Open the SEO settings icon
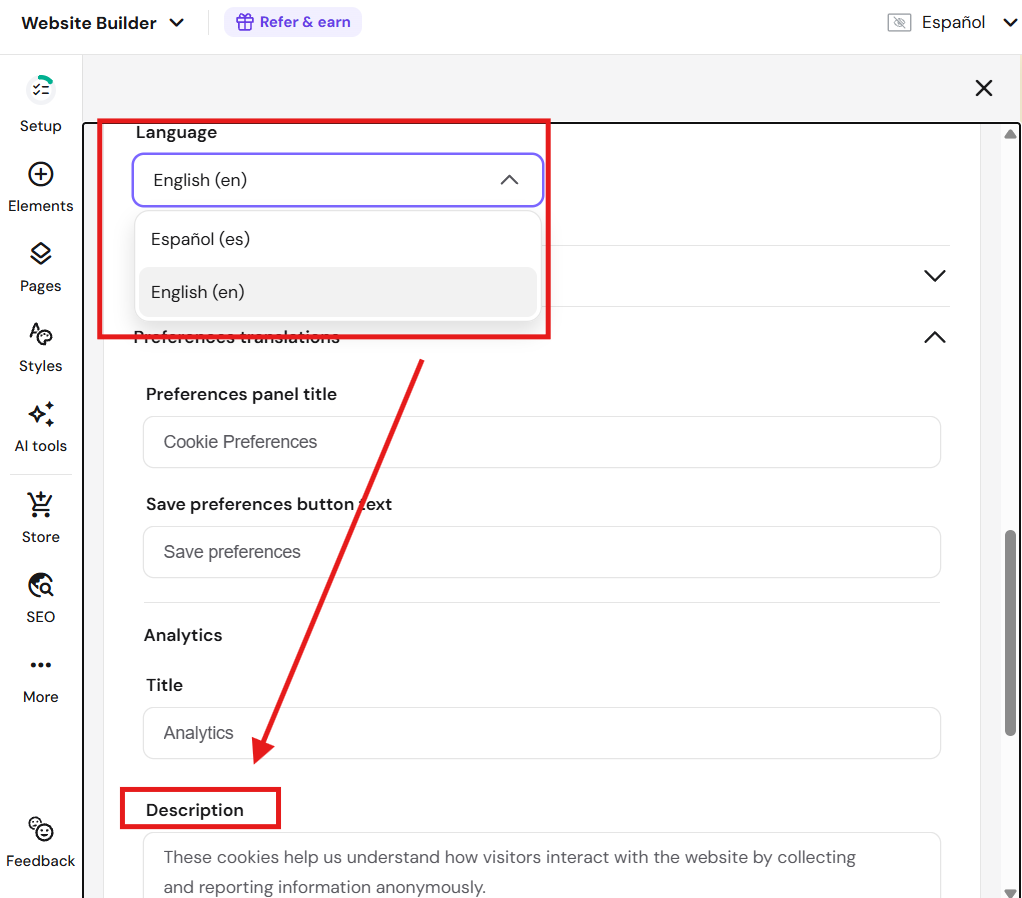This screenshot has height=898, width=1022. [x=40, y=585]
